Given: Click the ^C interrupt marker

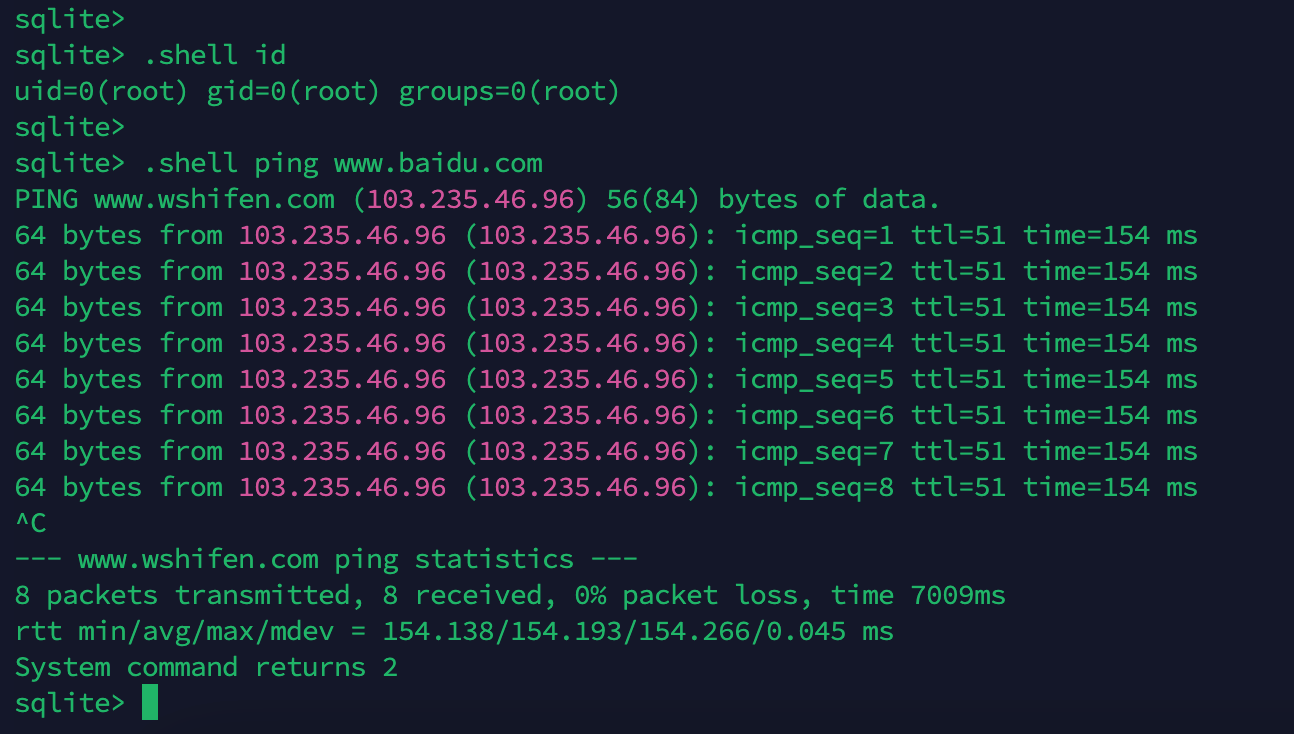Looking at the screenshot, I should pyautogui.click(x=30, y=523).
